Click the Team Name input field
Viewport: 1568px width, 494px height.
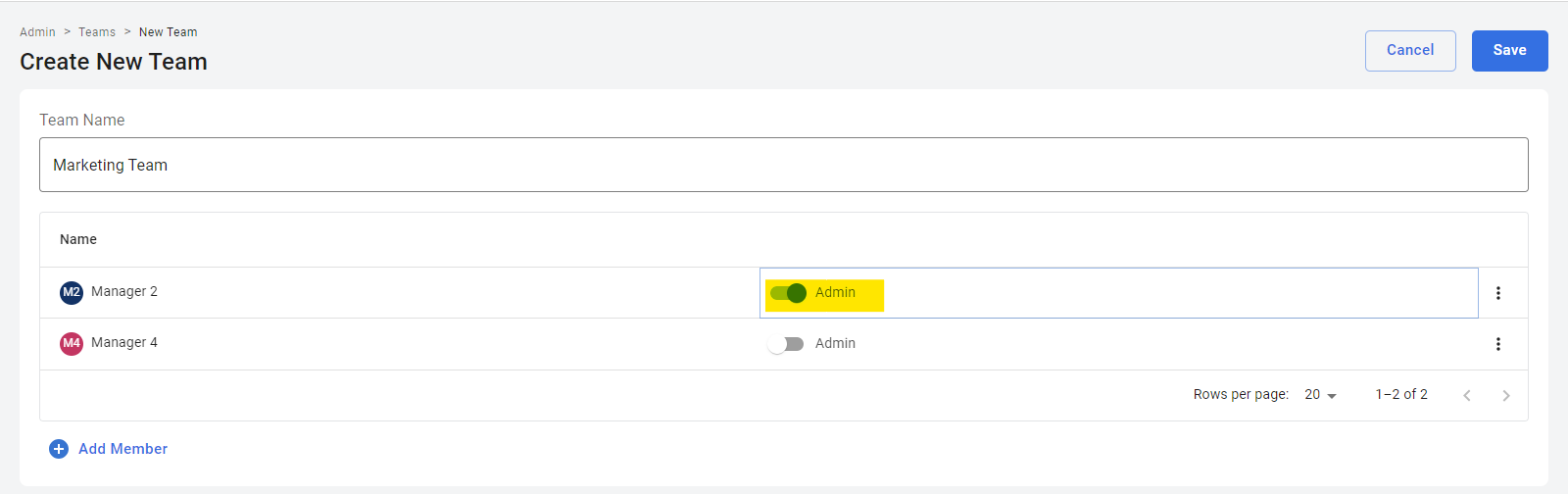(x=783, y=165)
